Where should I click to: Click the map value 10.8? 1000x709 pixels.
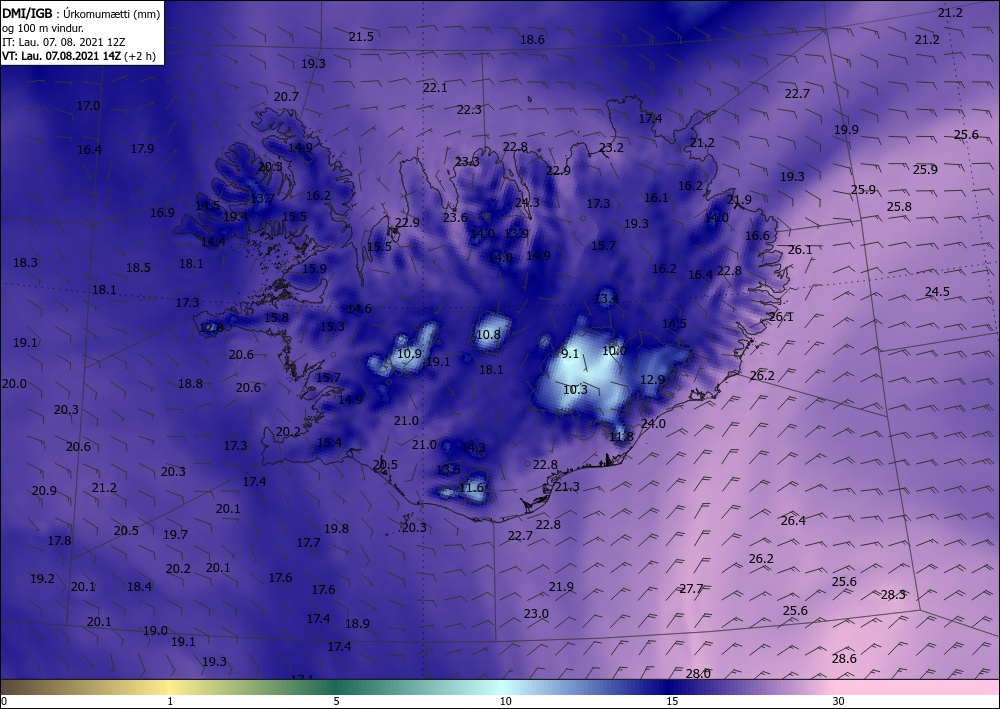tap(489, 334)
